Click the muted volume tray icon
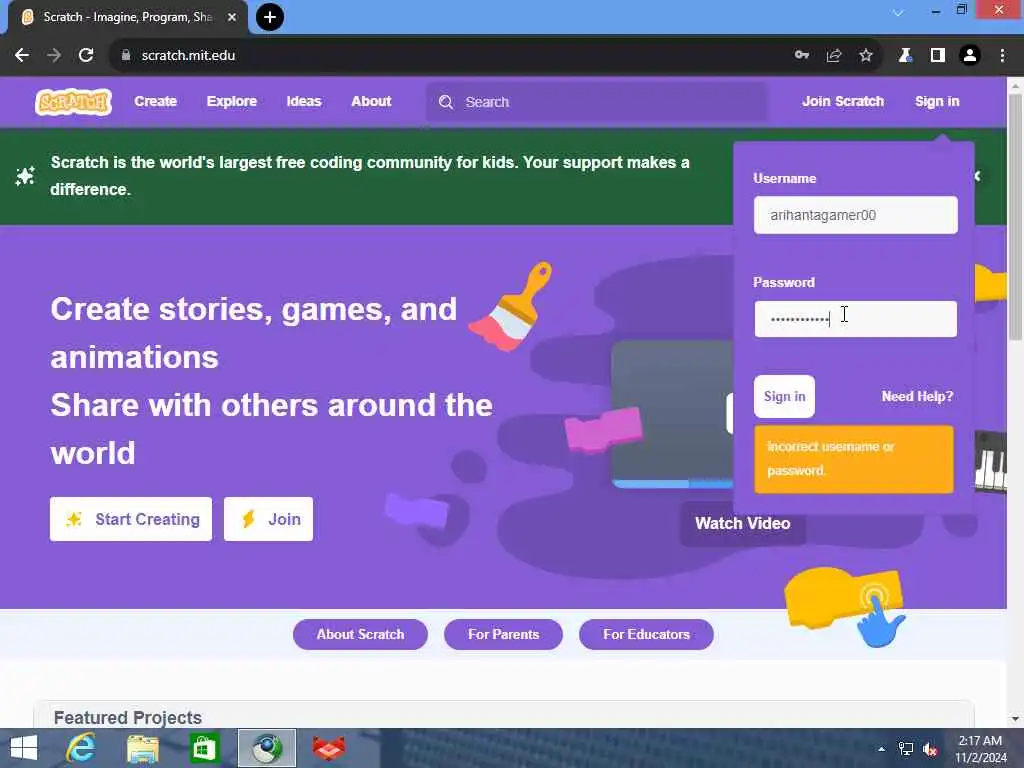Screen dimensions: 1024x768 [931, 749]
